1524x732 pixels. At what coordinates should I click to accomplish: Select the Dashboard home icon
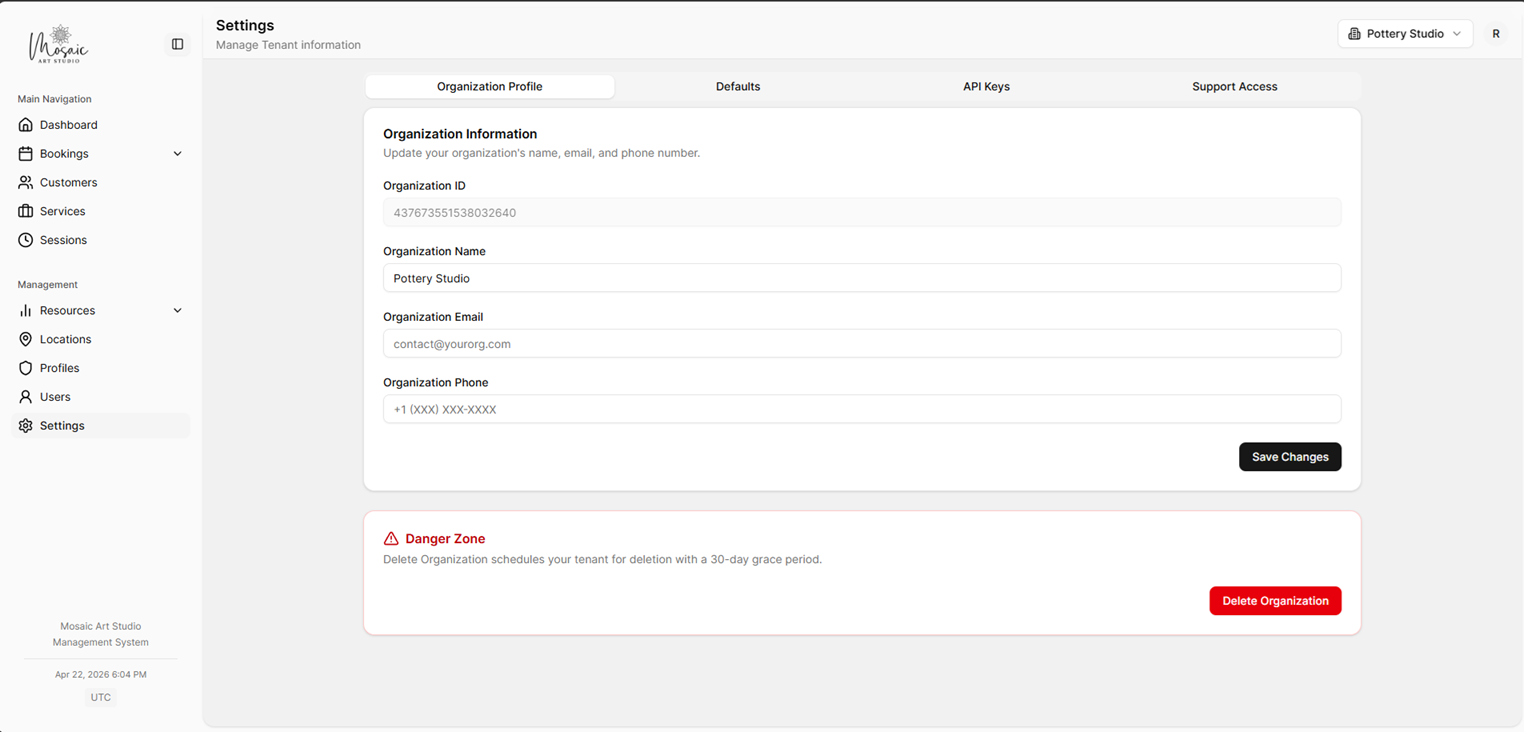(x=25, y=124)
